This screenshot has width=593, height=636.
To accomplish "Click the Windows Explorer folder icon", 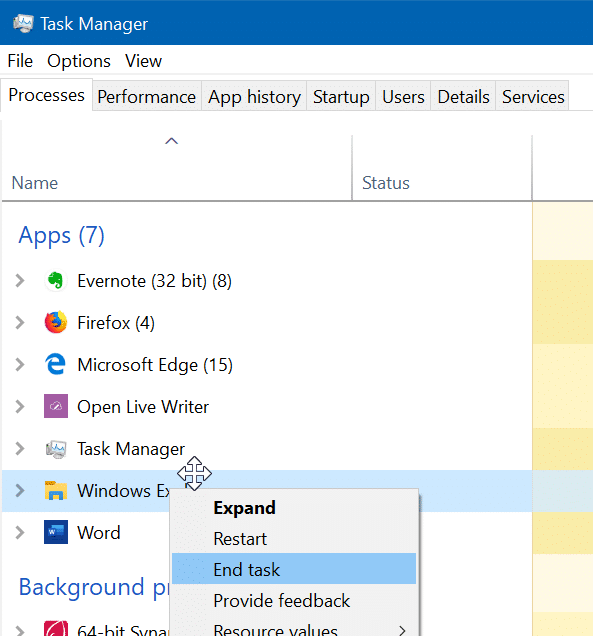I will point(56,491).
